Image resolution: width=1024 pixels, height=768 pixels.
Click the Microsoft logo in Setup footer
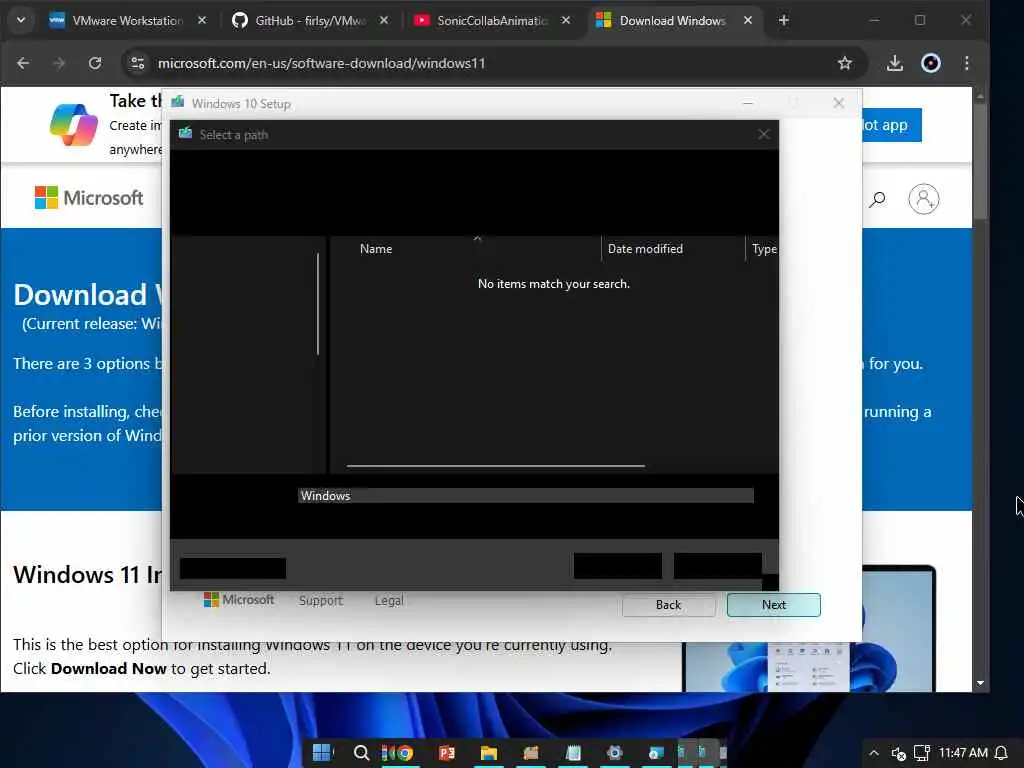238,600
